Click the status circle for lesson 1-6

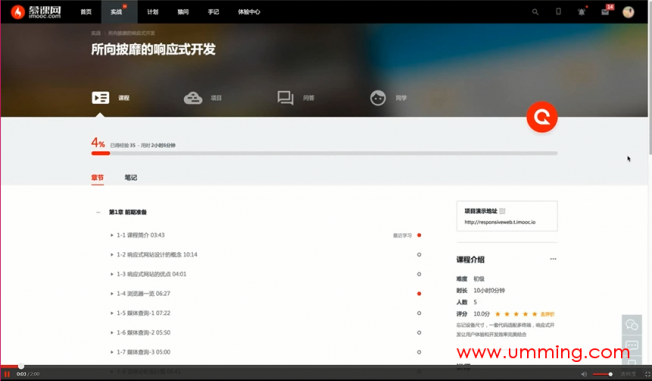point(419,333)
